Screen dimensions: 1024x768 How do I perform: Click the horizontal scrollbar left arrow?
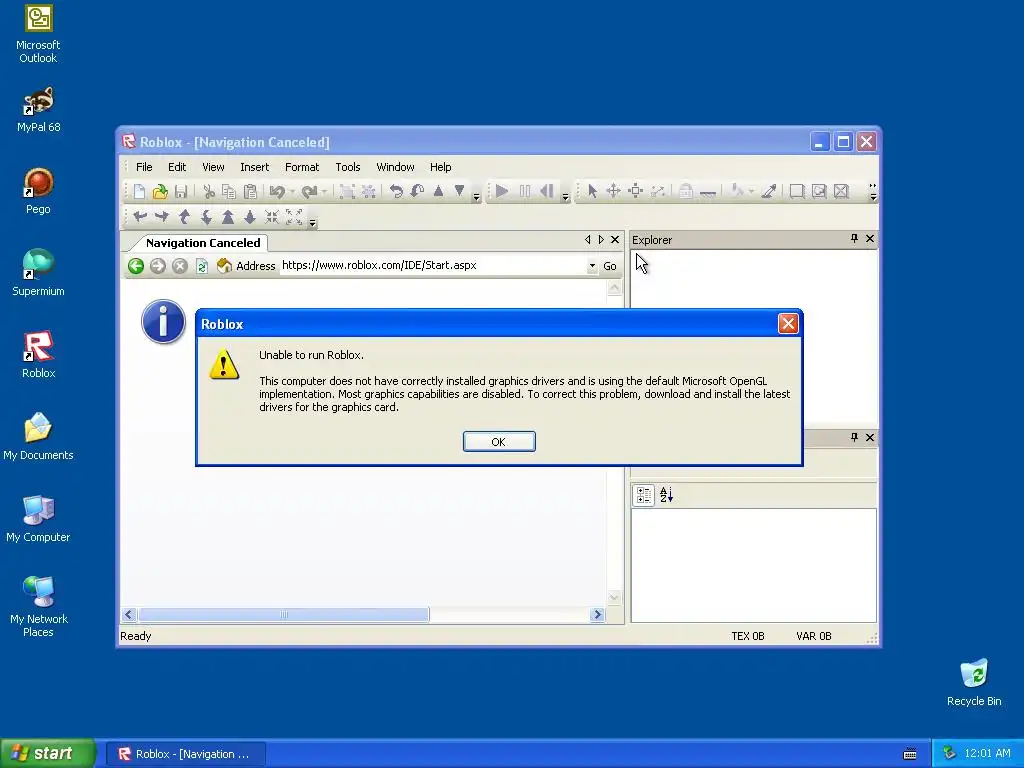point(129,615)
